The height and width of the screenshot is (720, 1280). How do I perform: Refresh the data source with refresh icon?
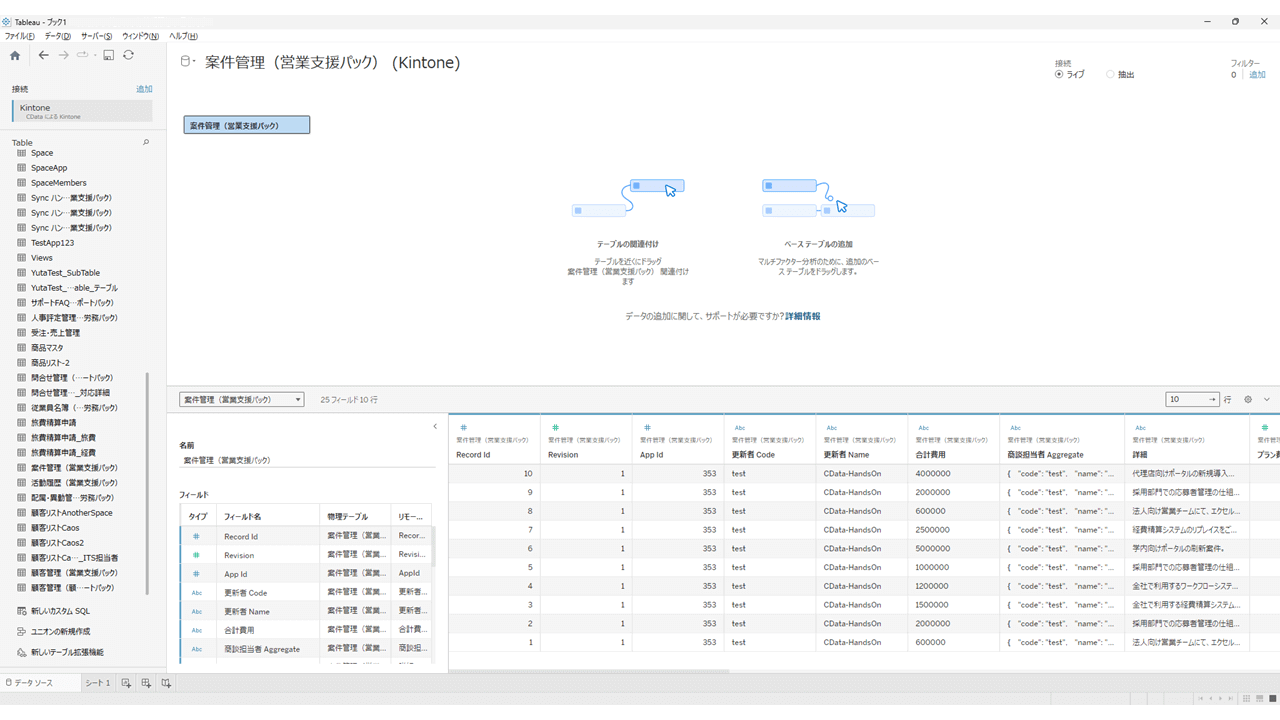coord(129,56)
